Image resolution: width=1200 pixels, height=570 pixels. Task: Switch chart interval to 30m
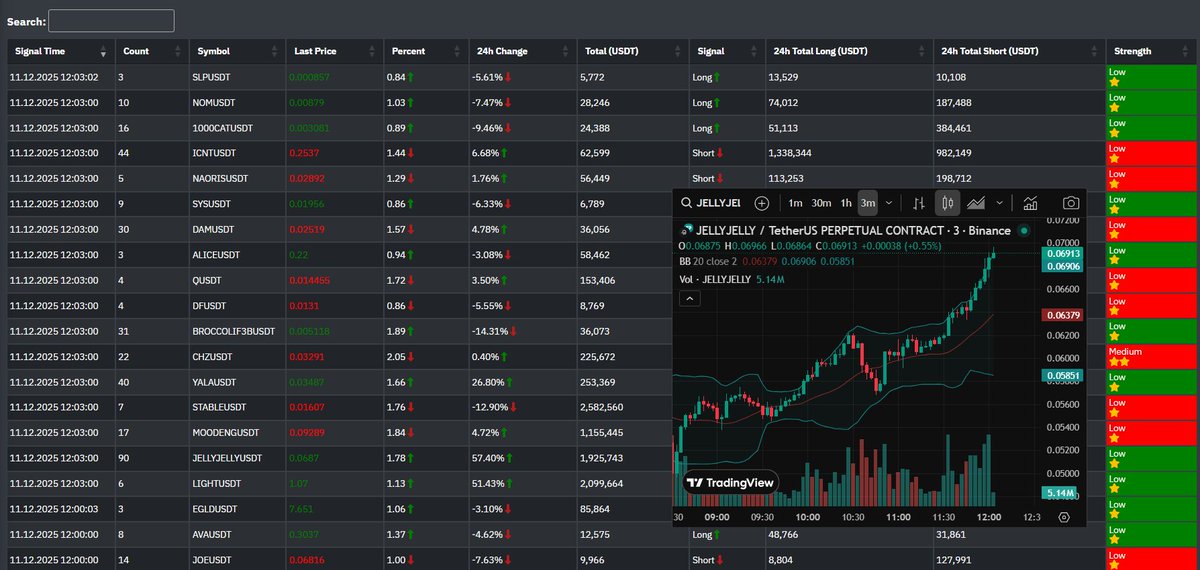pos(821,203)
